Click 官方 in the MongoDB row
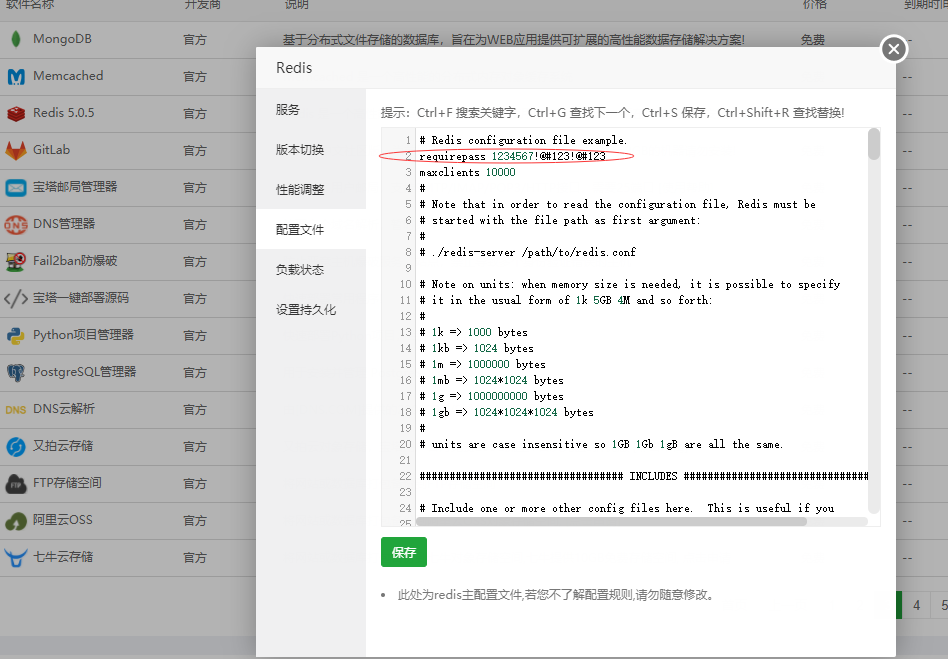Screen dimensions: 948x659 (x=195, y=40)
